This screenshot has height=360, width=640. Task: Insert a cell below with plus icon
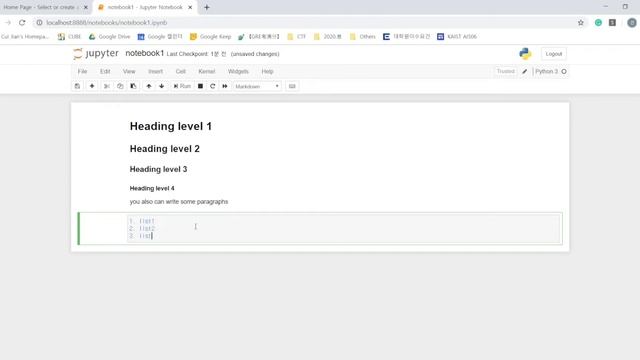[92, 86]
